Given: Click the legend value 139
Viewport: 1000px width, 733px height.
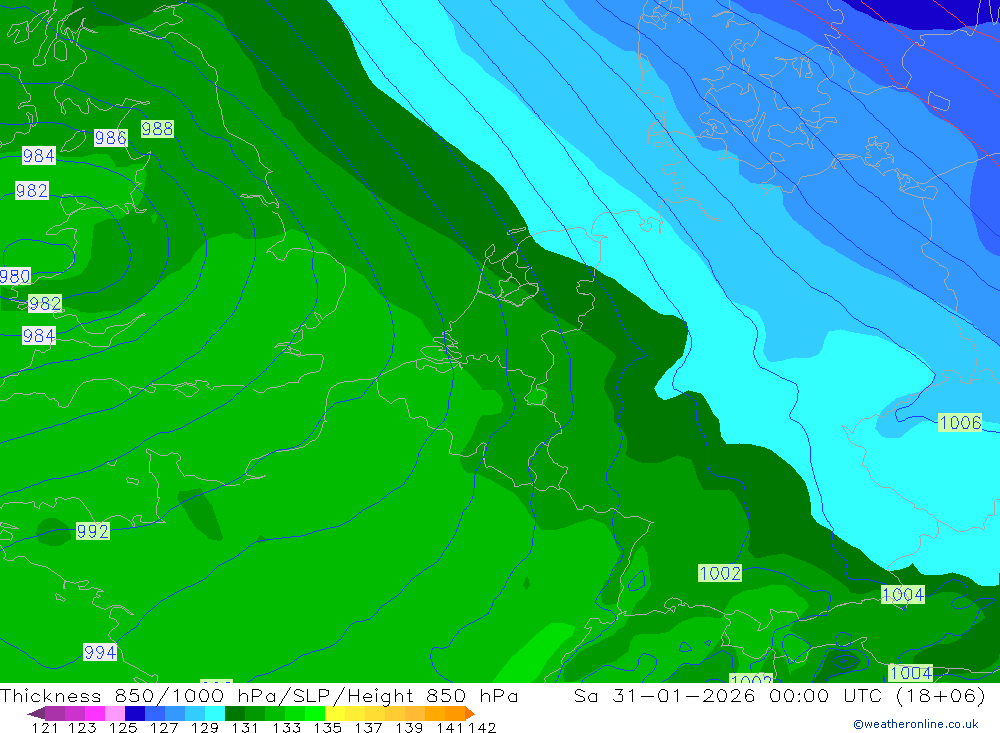Looking at the screenshot, I should (409, 727).
